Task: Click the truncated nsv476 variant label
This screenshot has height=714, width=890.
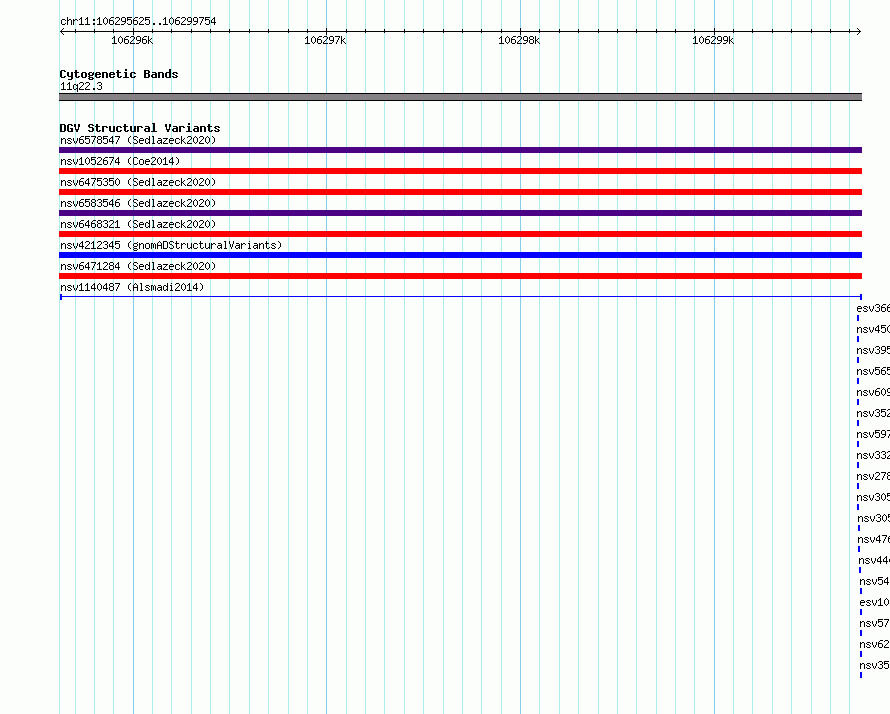Action: [x=874, y=539]
